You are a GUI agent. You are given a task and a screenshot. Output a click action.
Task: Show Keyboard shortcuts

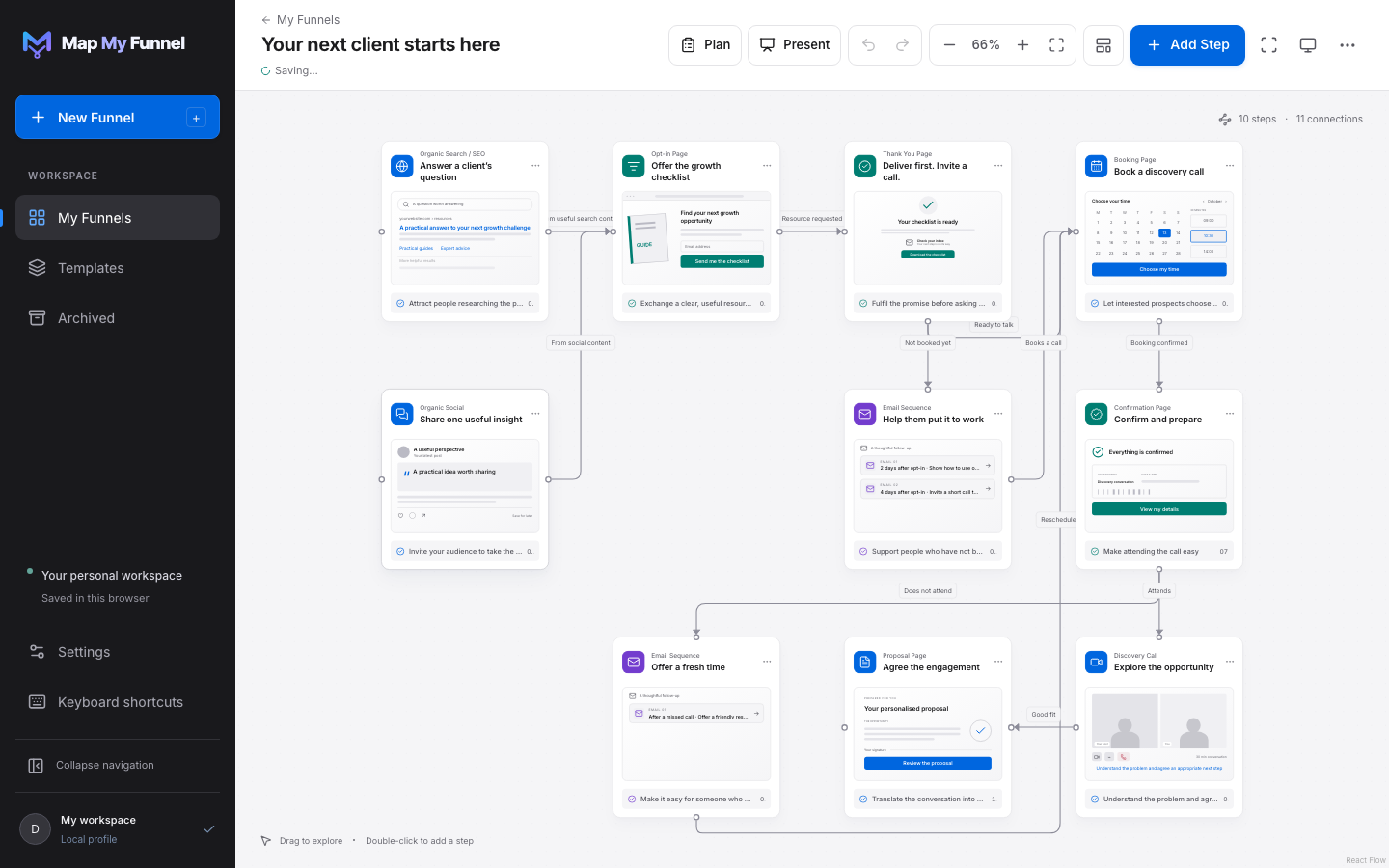pos(118,702)
